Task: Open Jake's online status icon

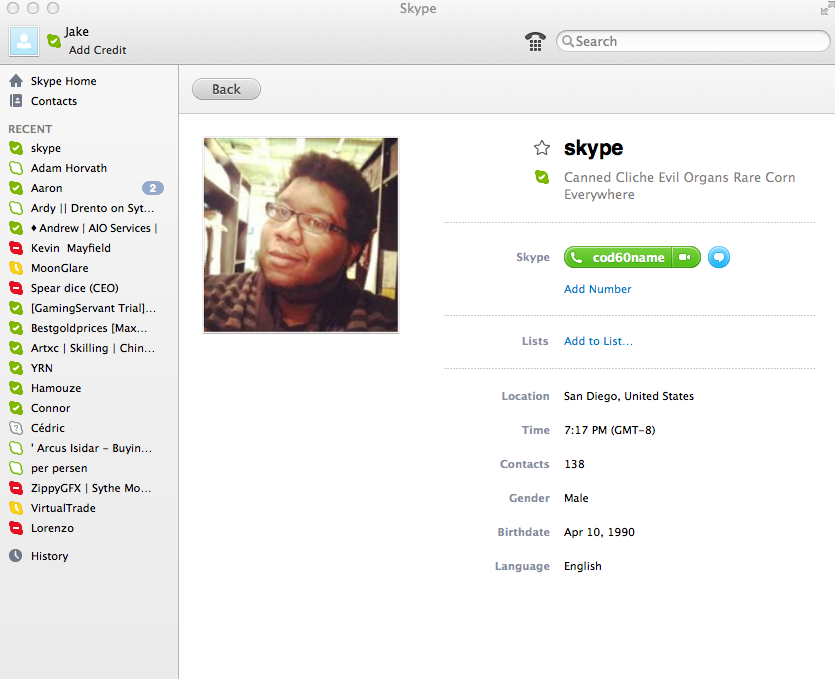Action: [x=54, y=40]
